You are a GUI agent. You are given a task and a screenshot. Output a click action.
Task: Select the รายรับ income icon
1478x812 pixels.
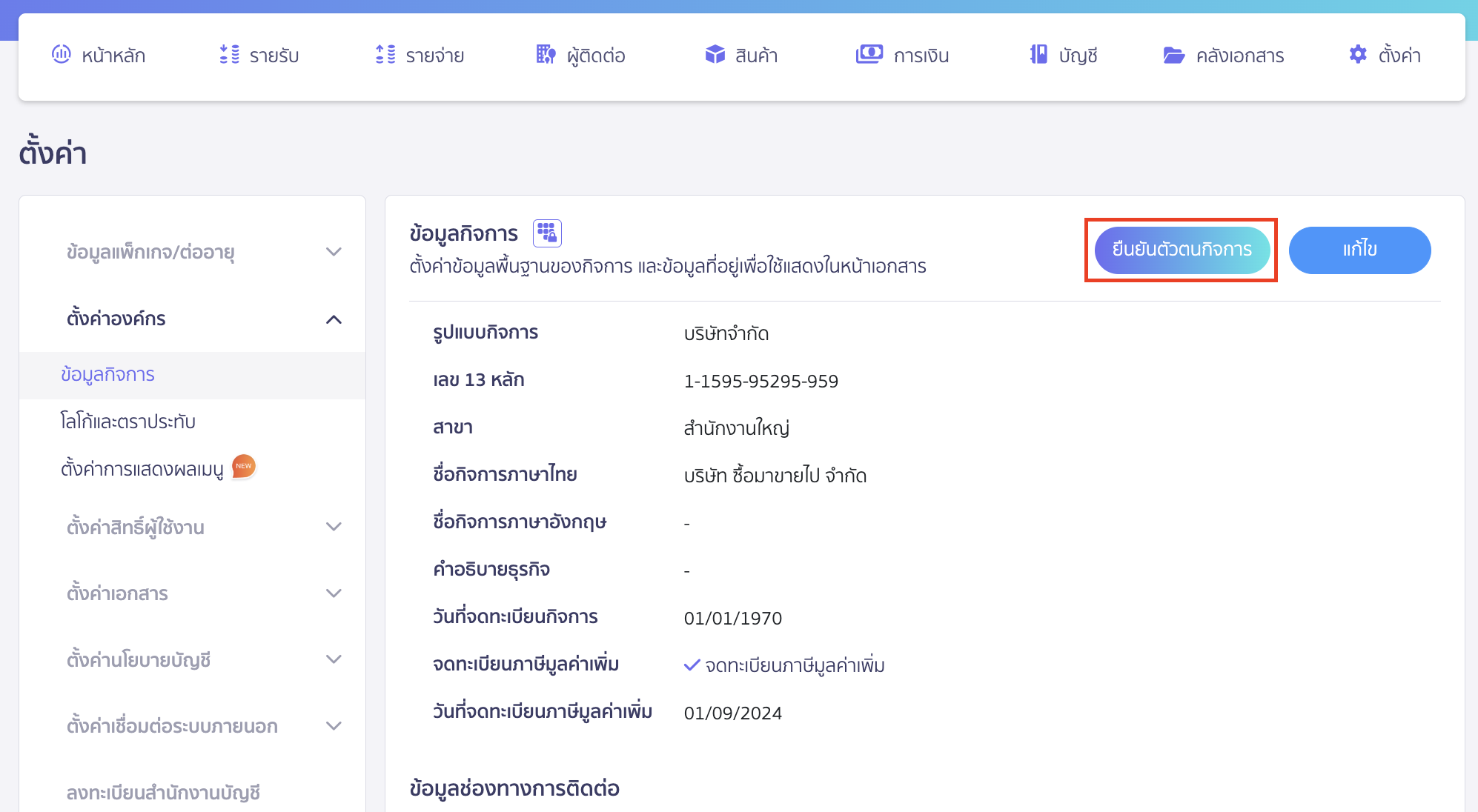click(x=229, y=54)
